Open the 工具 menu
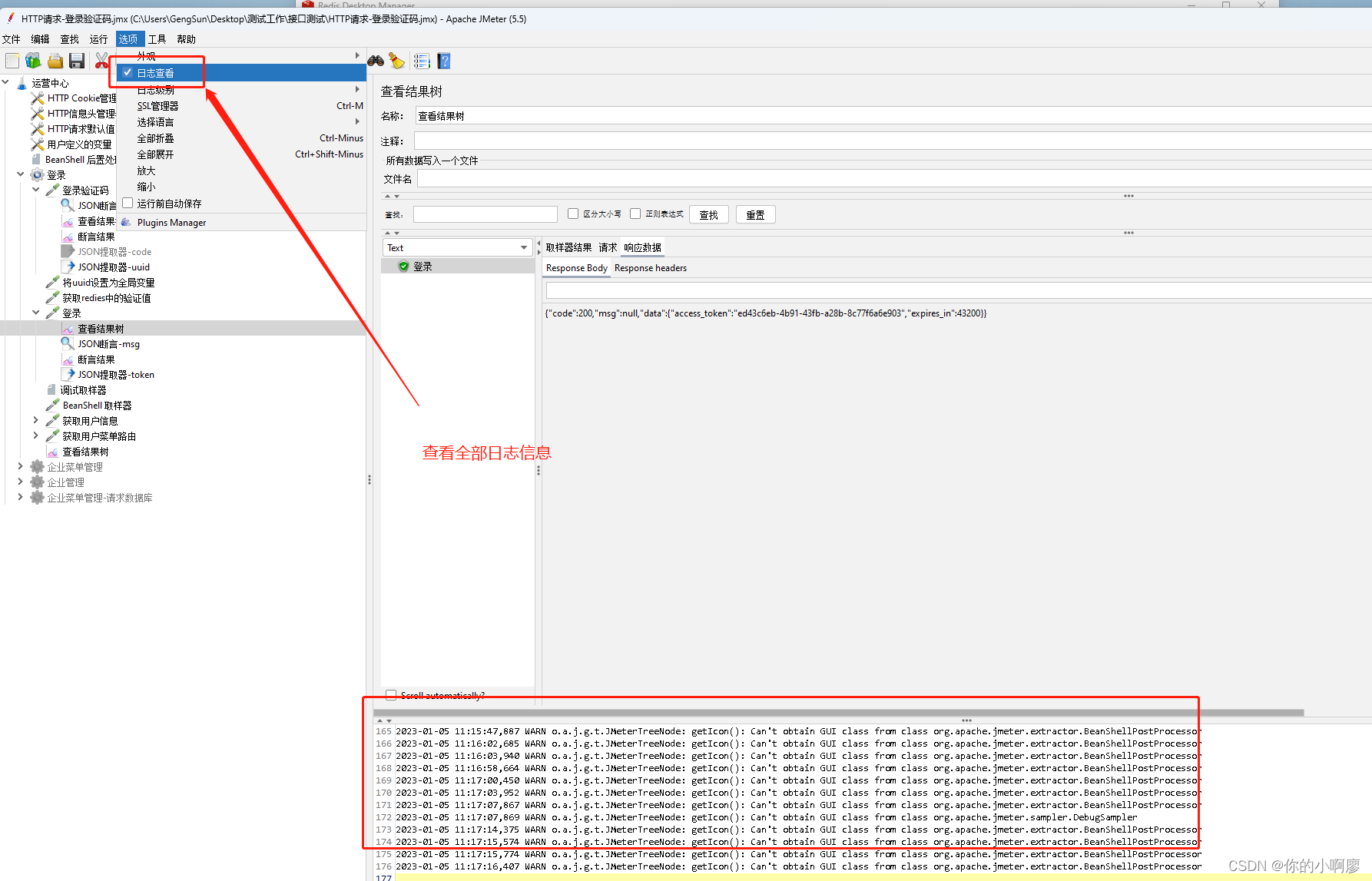The height and width of the screenshot is (881, 1372). point(157,39)
